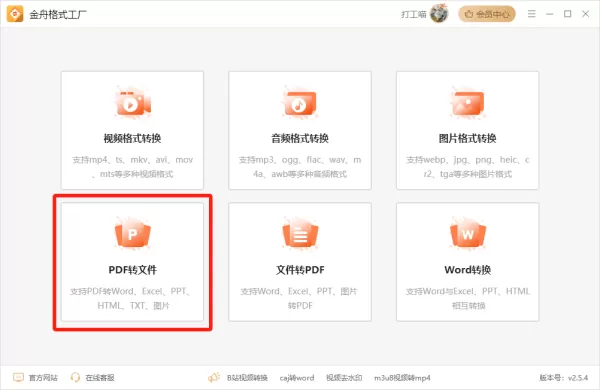Open the 会员中心 member center button
Image resolution: width=600 pixels, height=390 pixels.
487,14
